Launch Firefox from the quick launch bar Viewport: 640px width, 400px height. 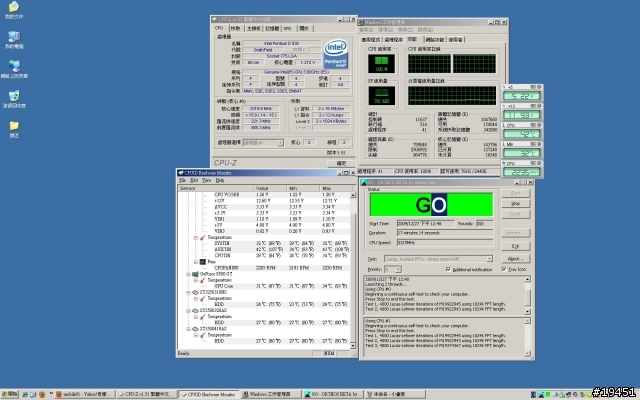point(42,394)
